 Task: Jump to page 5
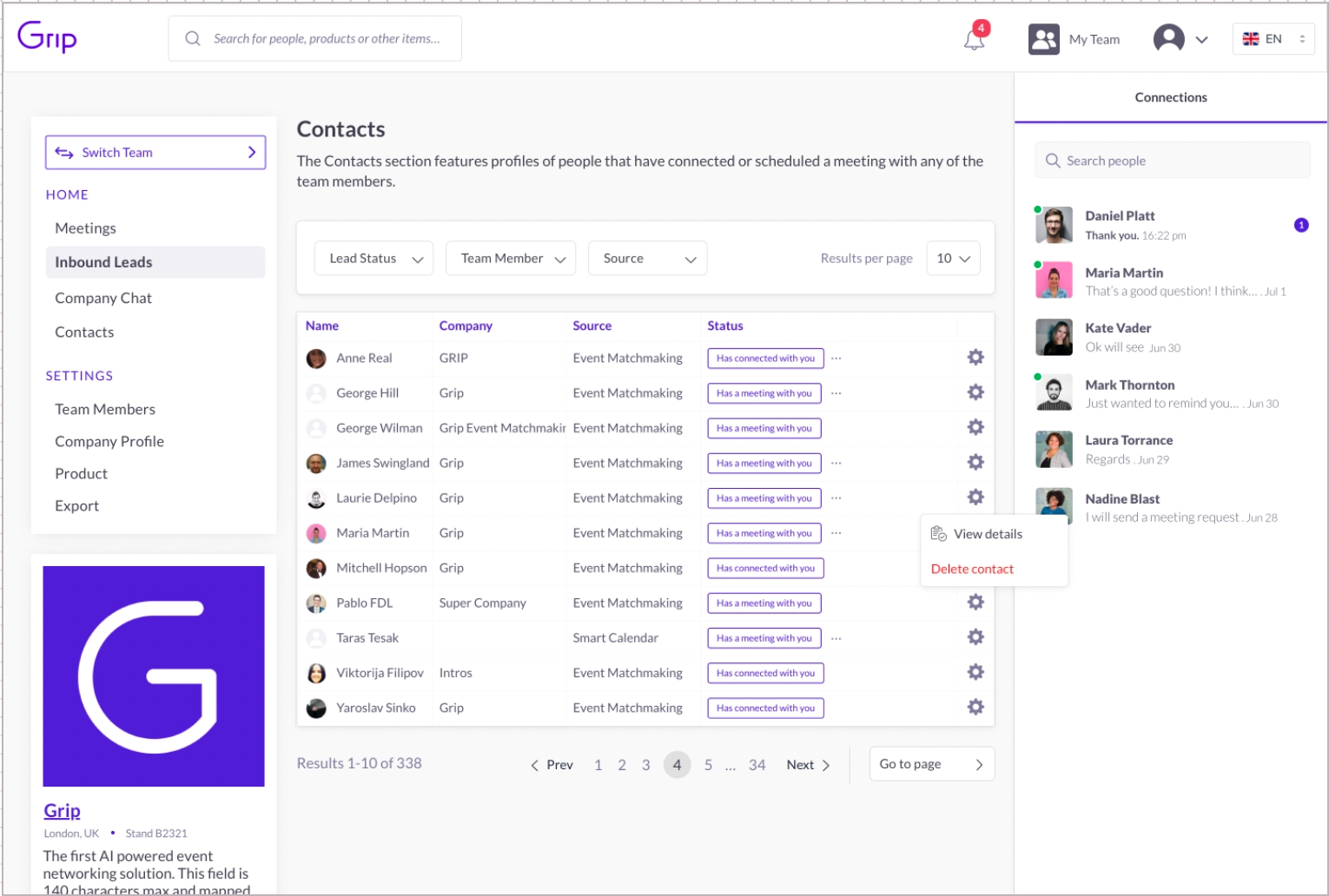(708, 765)
